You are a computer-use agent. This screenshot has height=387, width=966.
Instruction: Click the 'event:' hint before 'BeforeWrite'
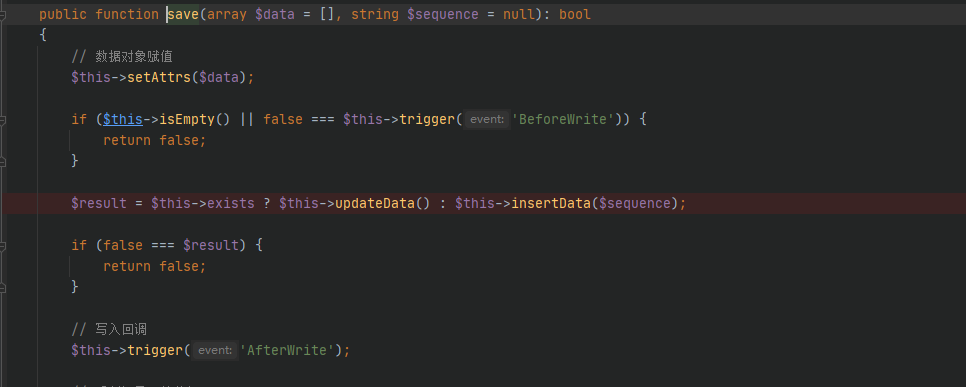pos(487,120)
